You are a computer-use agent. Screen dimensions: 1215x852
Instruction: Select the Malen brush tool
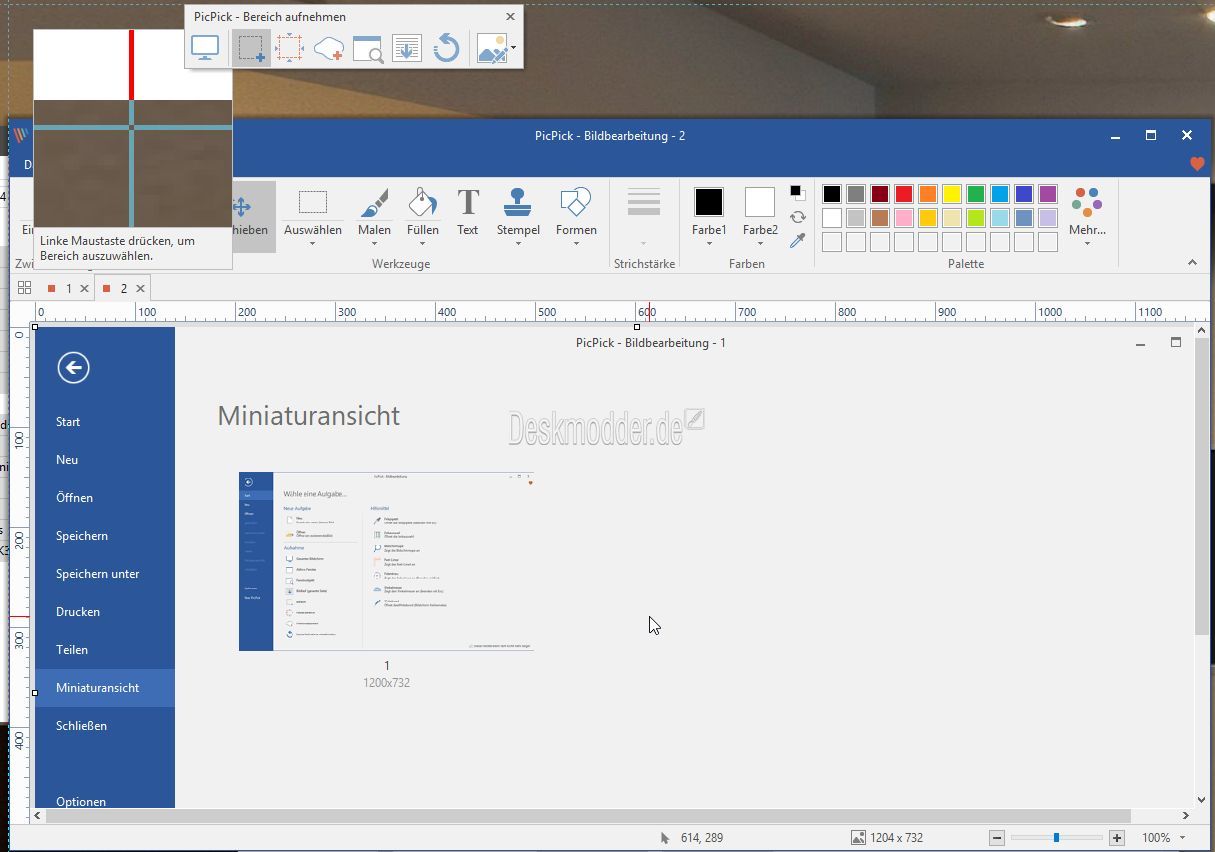coord(375,216)
